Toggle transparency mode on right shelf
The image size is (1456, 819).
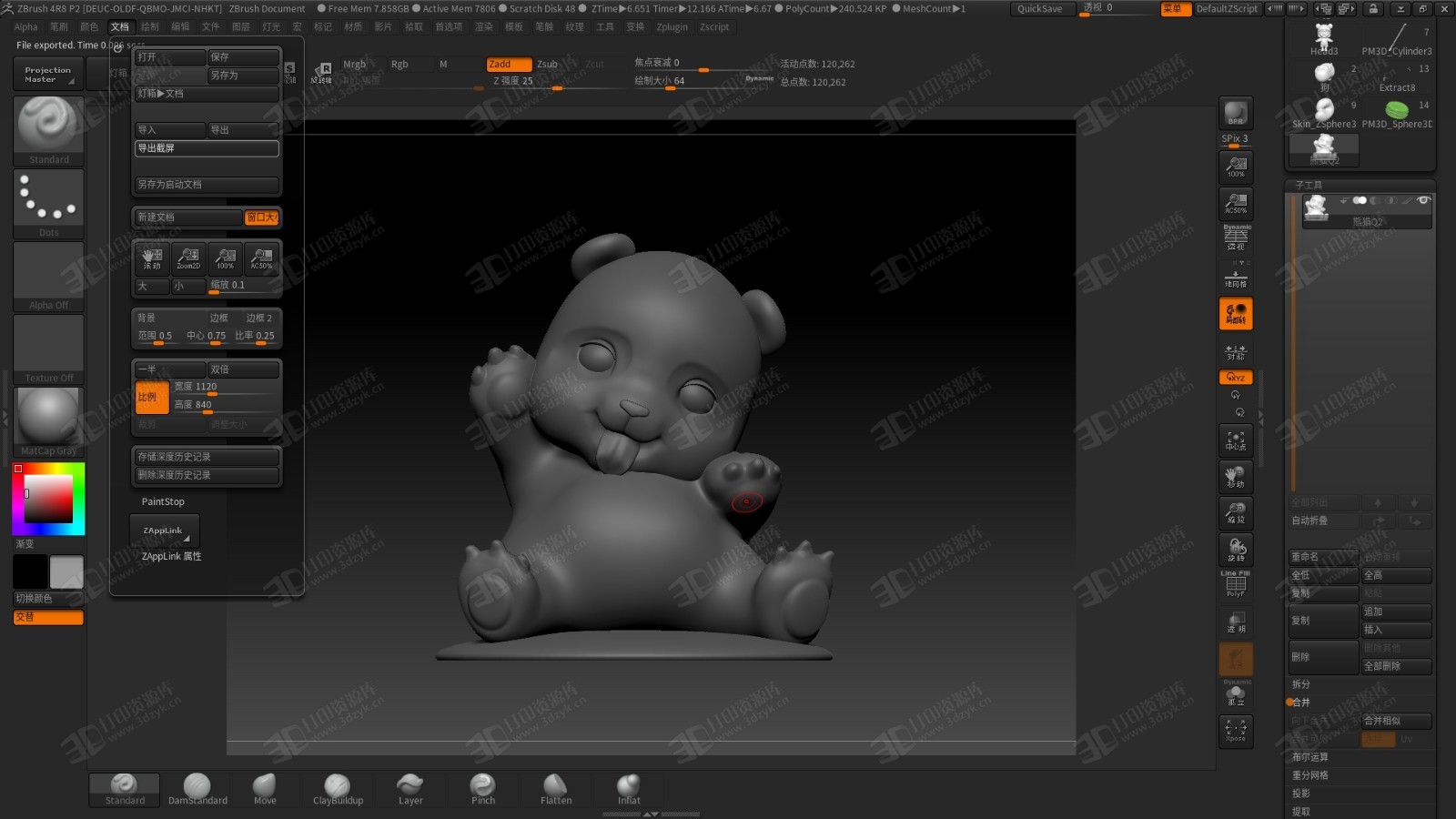click(x=1236, y=622)
